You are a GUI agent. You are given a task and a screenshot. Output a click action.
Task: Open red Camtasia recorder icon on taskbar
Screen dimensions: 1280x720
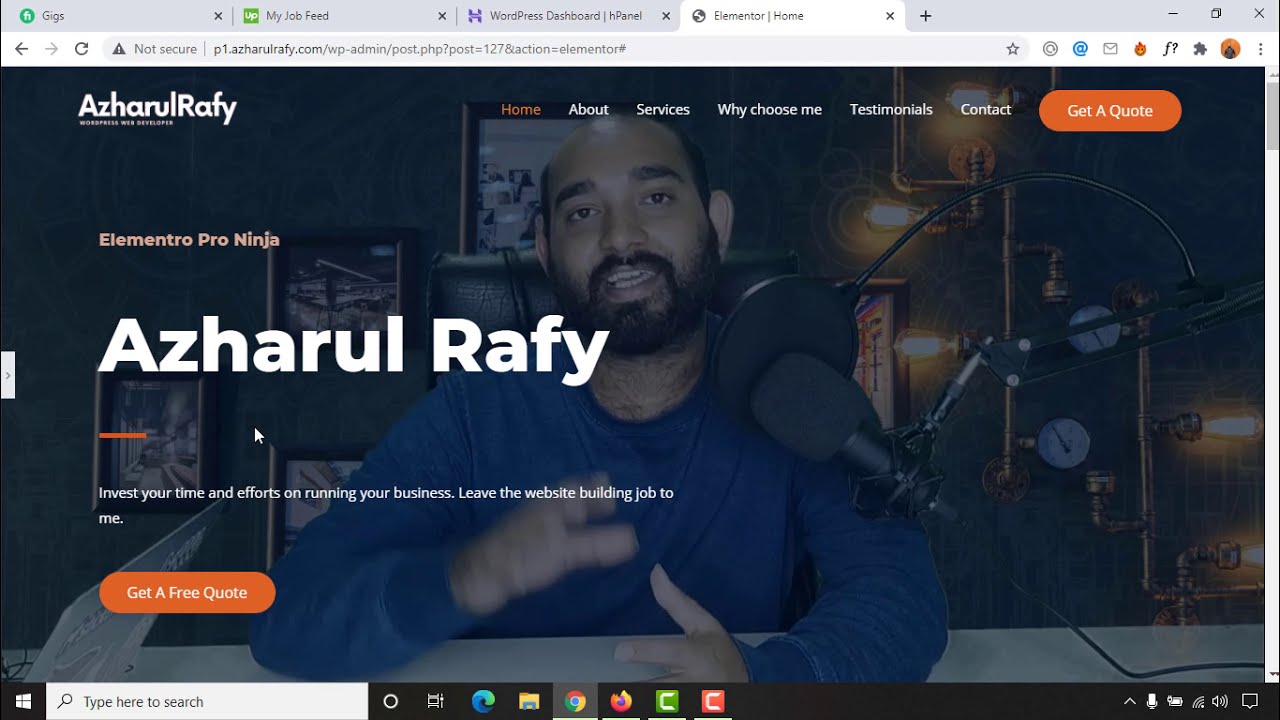(713, 701)
